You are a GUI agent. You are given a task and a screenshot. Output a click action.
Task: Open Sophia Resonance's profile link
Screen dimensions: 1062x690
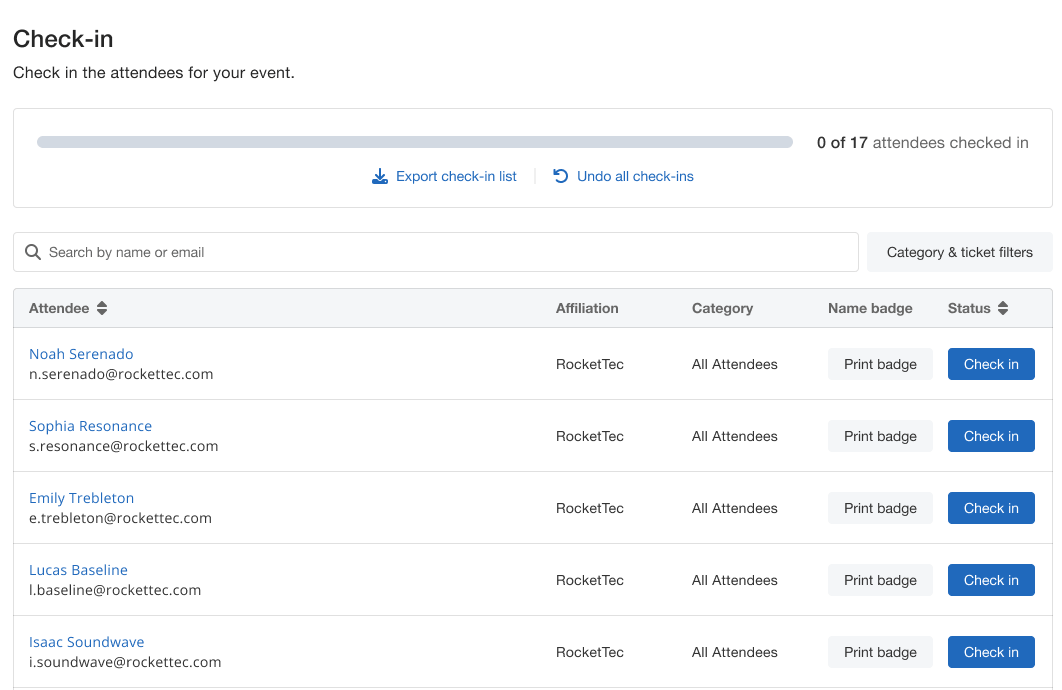click(90, 426)
